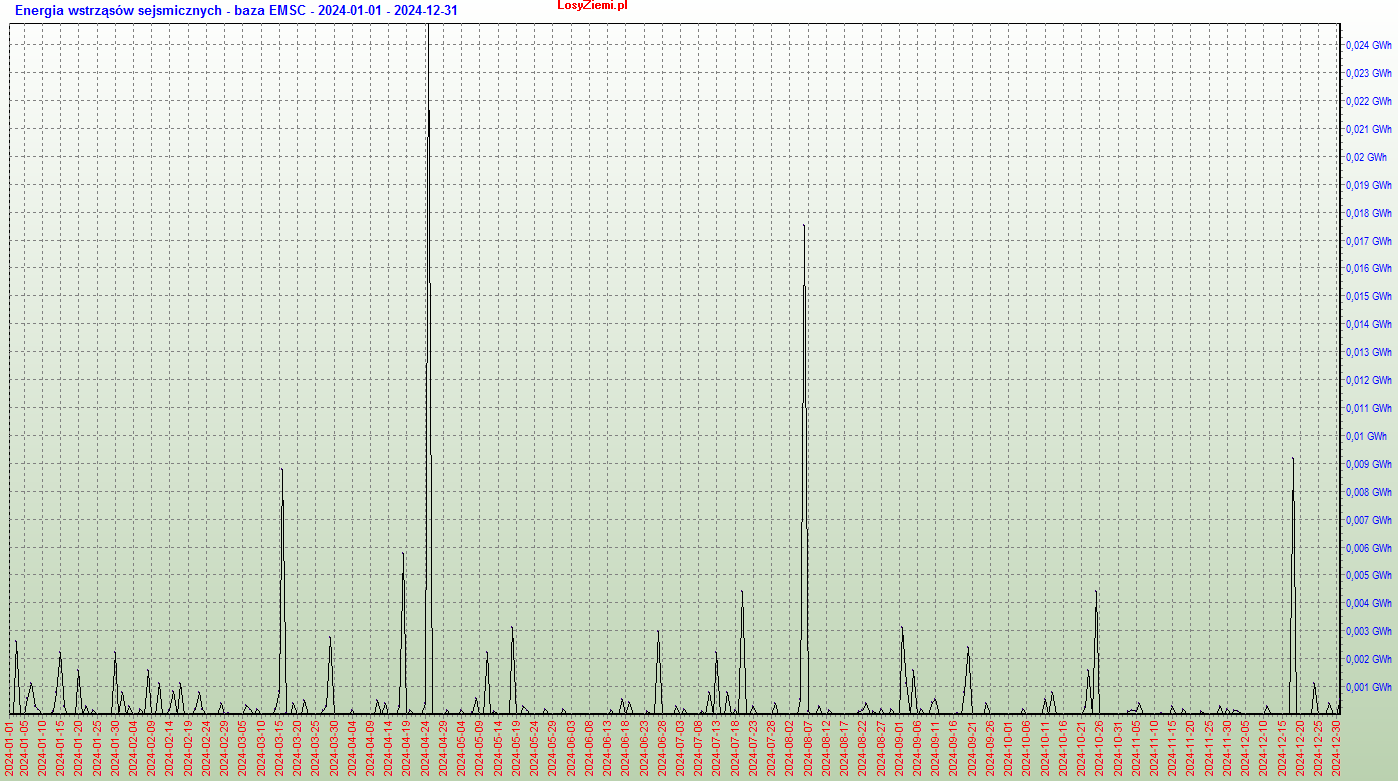Screen dimensions: 1398x781
Task: Click the 0,017 GWh axis label
Action: coord(1368,242)
